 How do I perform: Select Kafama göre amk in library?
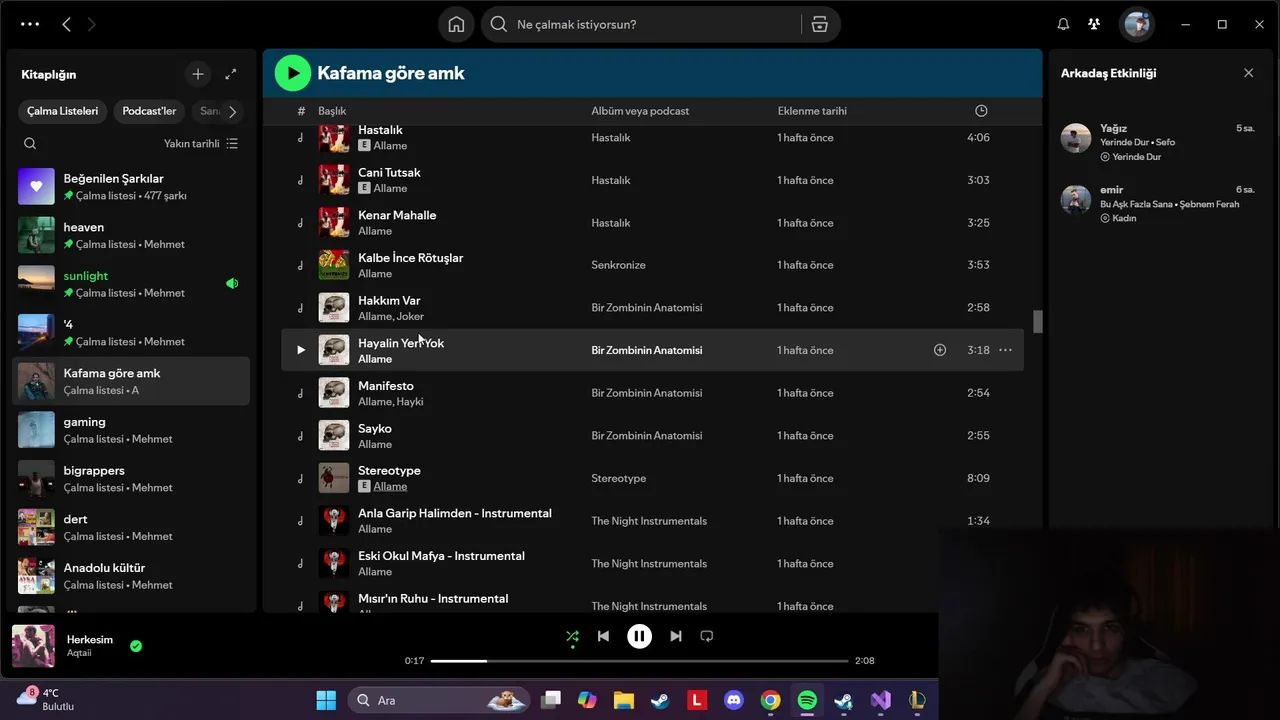131,381
